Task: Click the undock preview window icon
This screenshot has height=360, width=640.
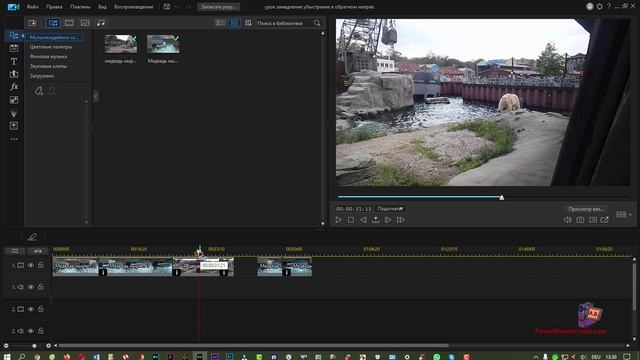Action: click(605, 220)
